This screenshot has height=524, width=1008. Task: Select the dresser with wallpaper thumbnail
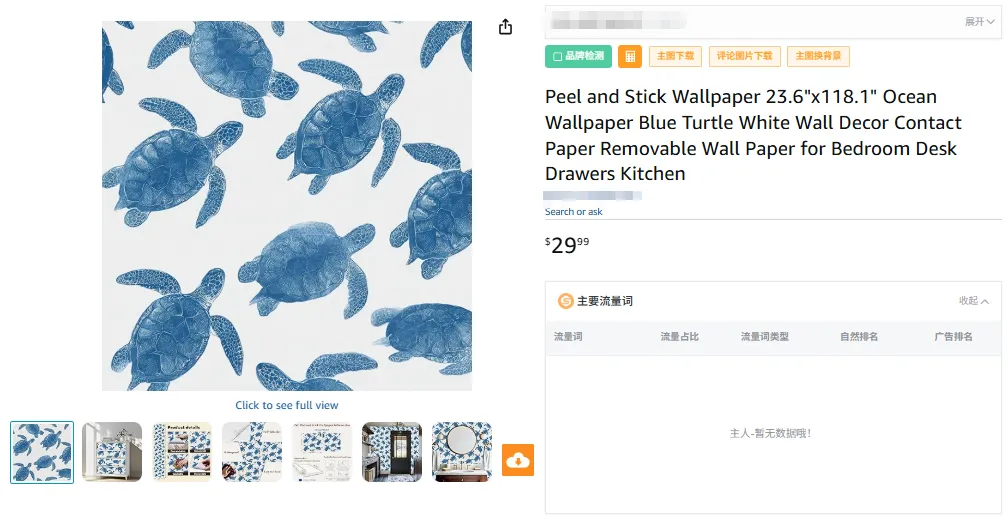(112, 452)
